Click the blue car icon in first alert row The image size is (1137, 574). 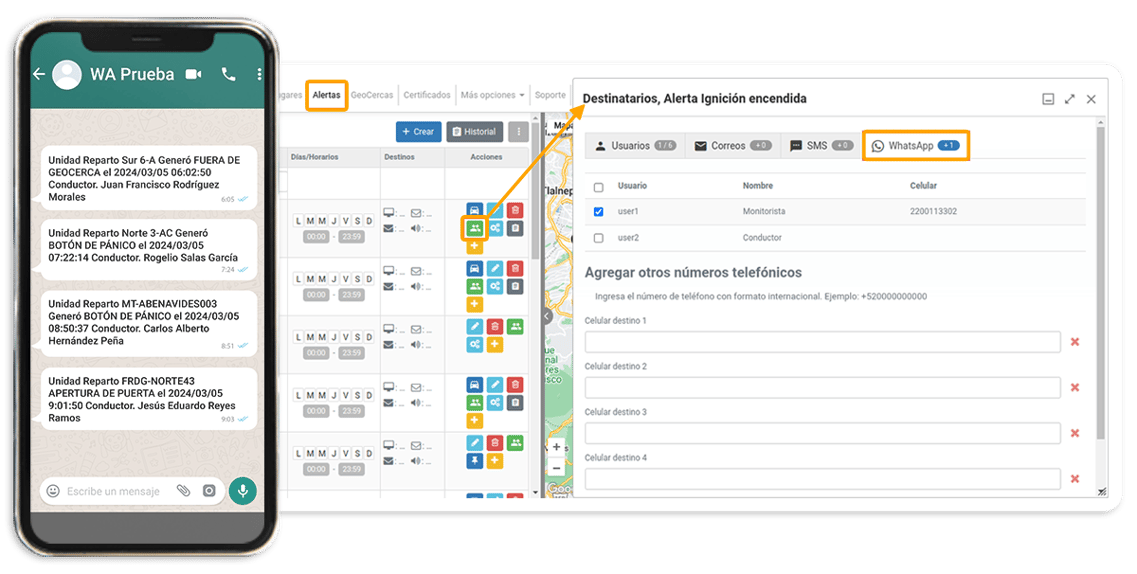[x=474, y=210]
